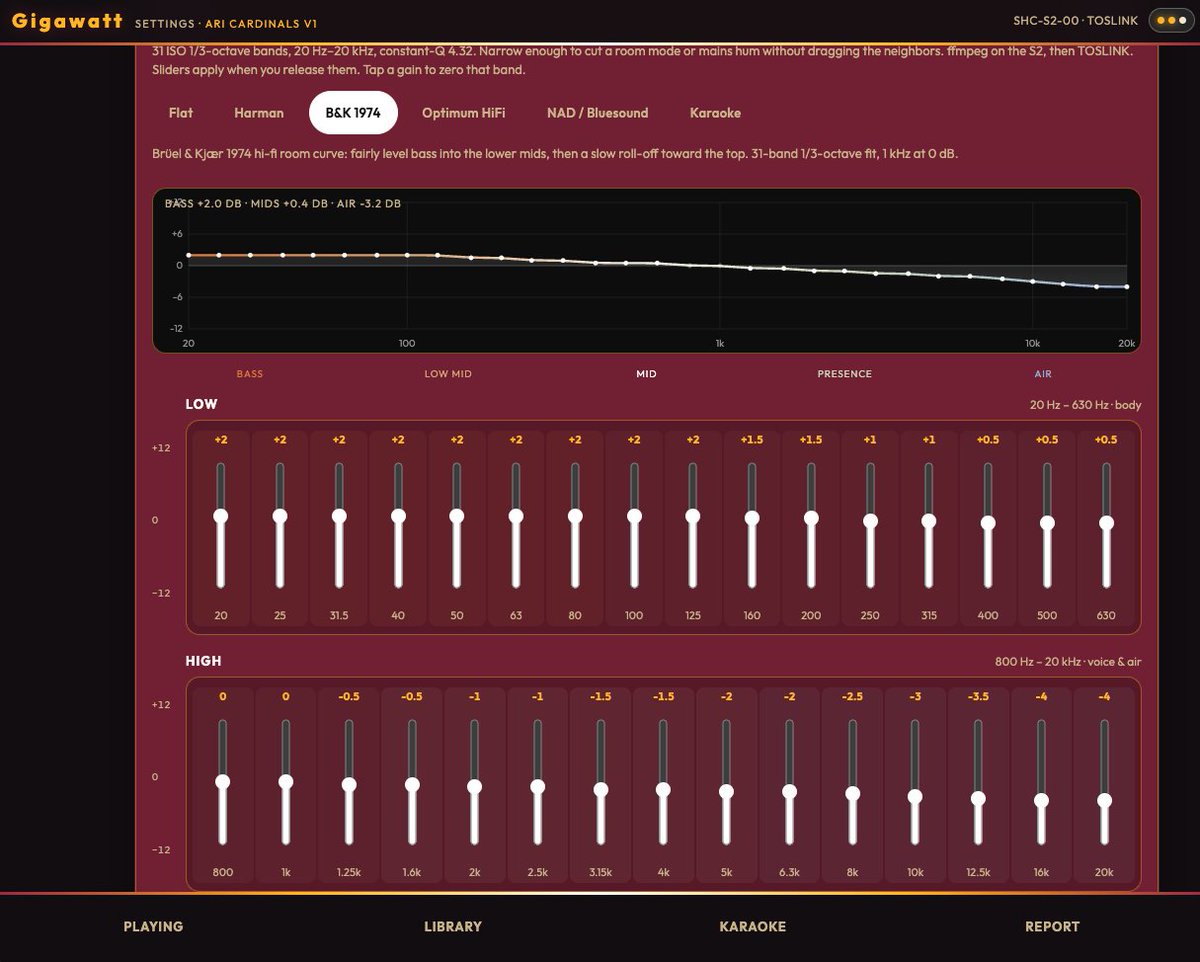Click the 2.5k band slider

click(538, 783)
